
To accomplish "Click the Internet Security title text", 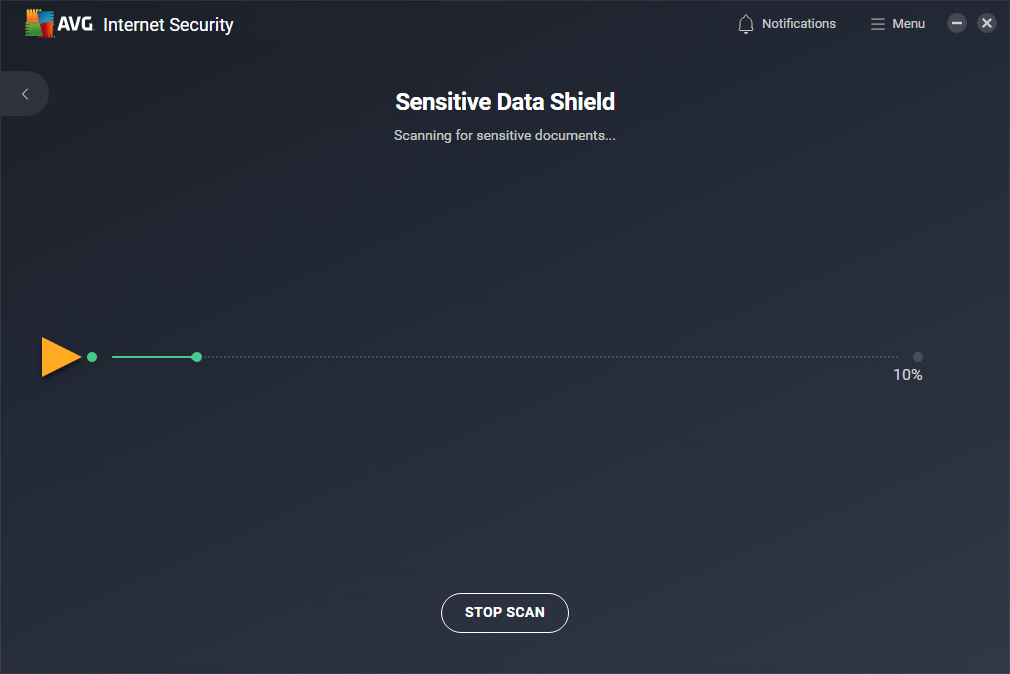I will click(x=168, y=25).
